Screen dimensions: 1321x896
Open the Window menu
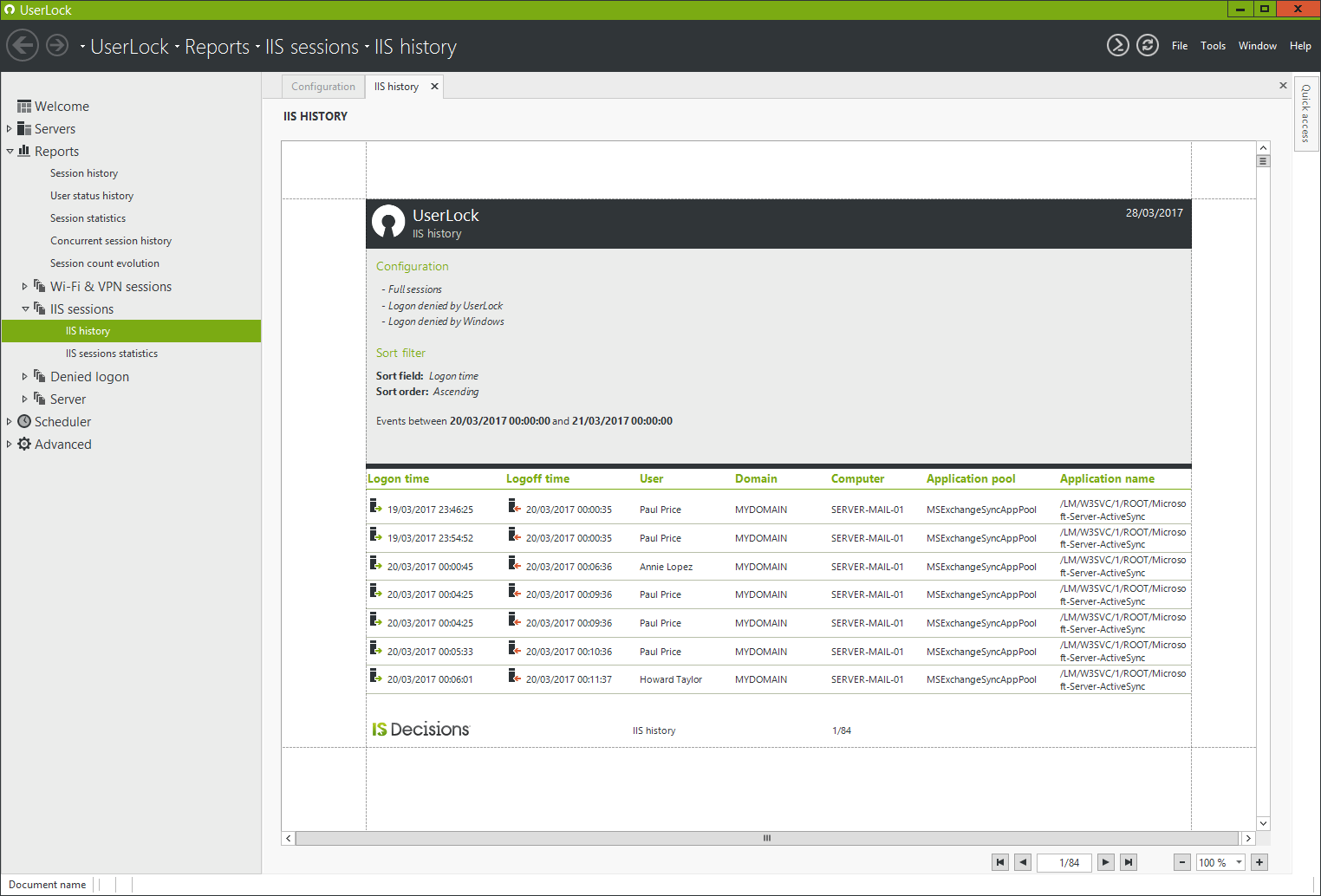pyautogui.click(x=1257, y=46)
